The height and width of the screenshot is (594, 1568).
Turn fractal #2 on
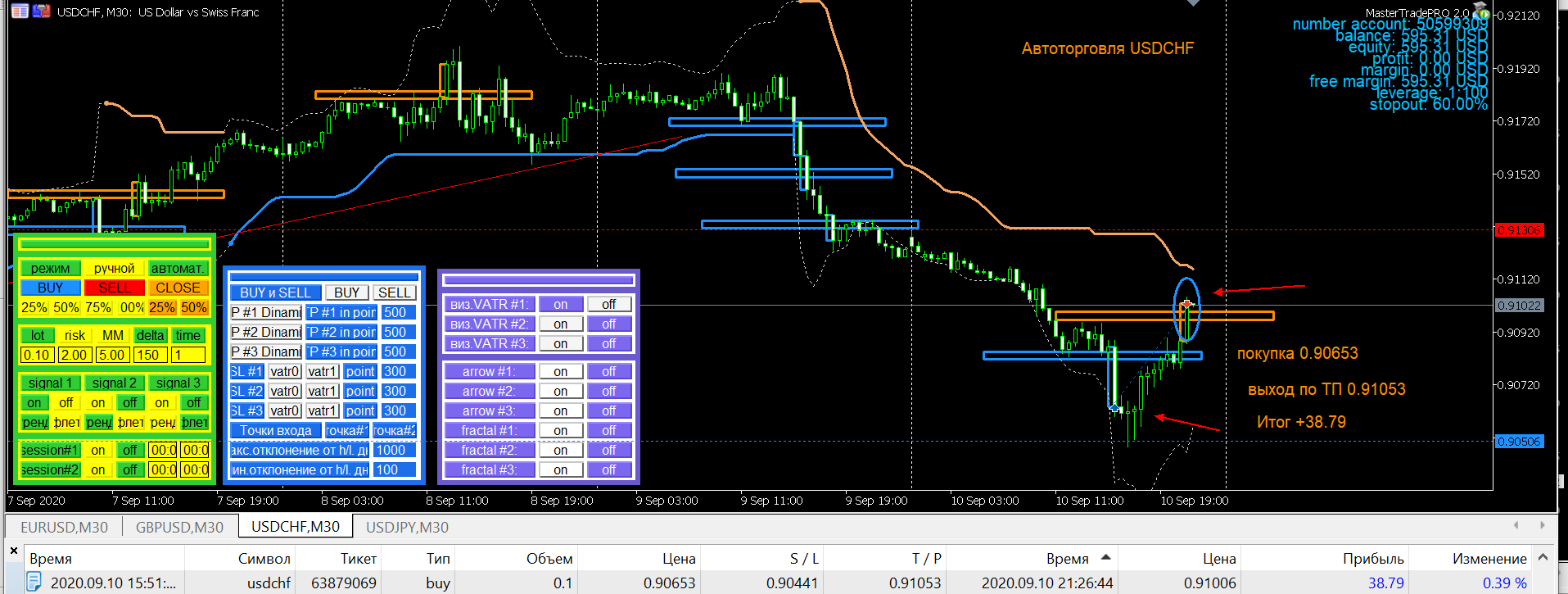coord(561,450)
